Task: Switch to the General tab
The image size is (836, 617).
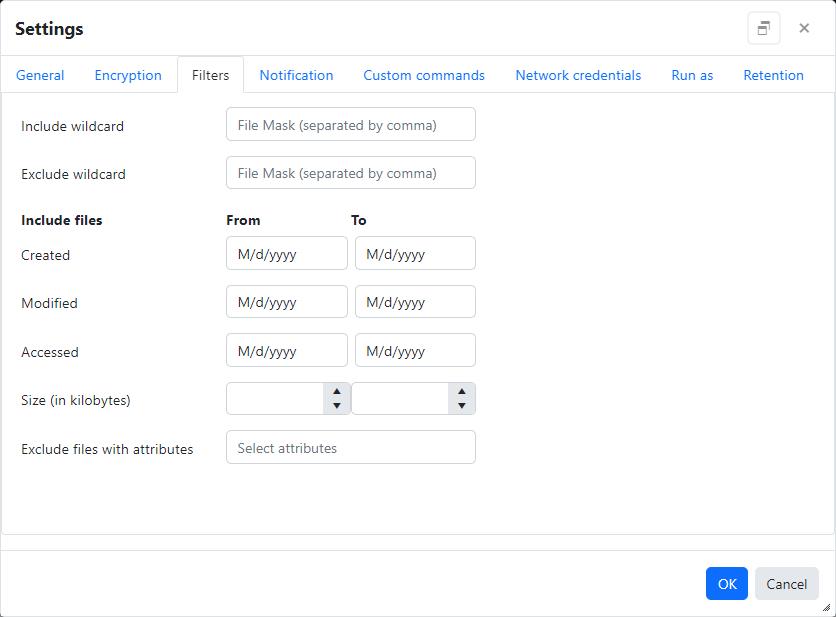Action: pyautogui.click(x=40, y=75)
